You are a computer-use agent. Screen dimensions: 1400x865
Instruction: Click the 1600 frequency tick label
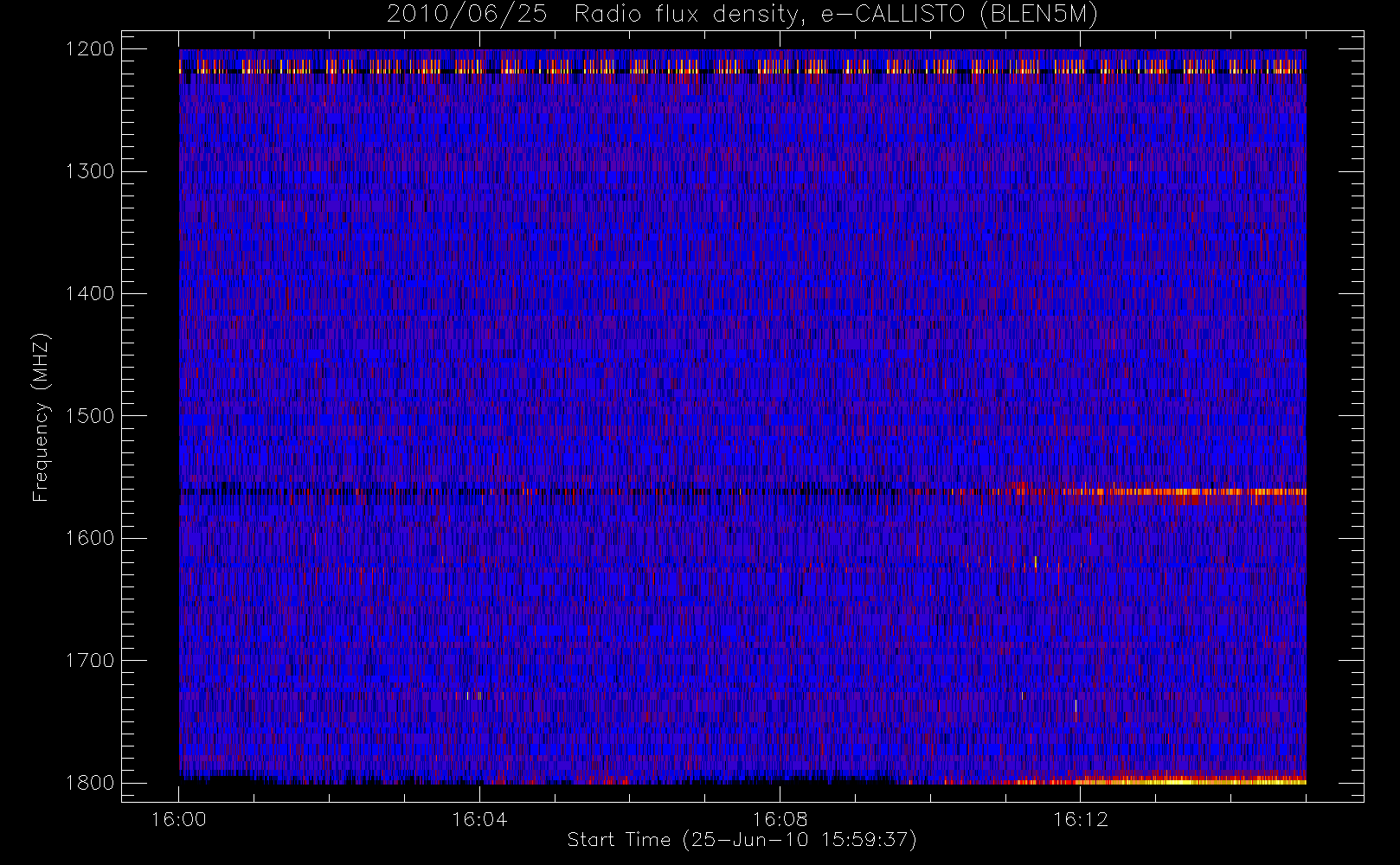tap(90, 538)
